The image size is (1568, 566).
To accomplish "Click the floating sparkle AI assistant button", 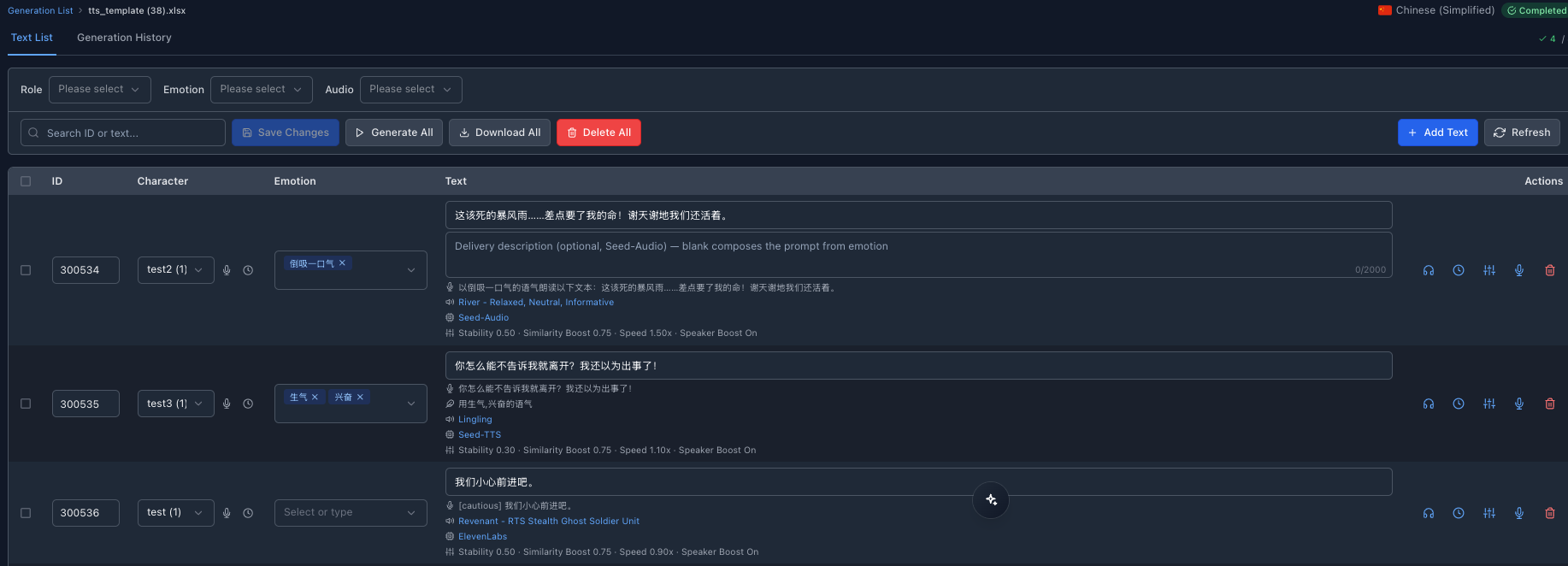I will (x=991, y=500).
